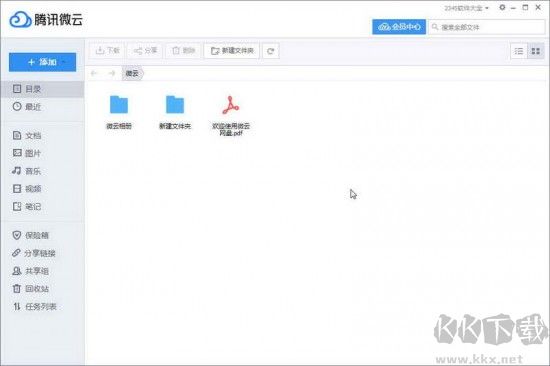The image size is (550, 366).
Task: Click the link icon beside 分享链接
Action: point(16,253)
